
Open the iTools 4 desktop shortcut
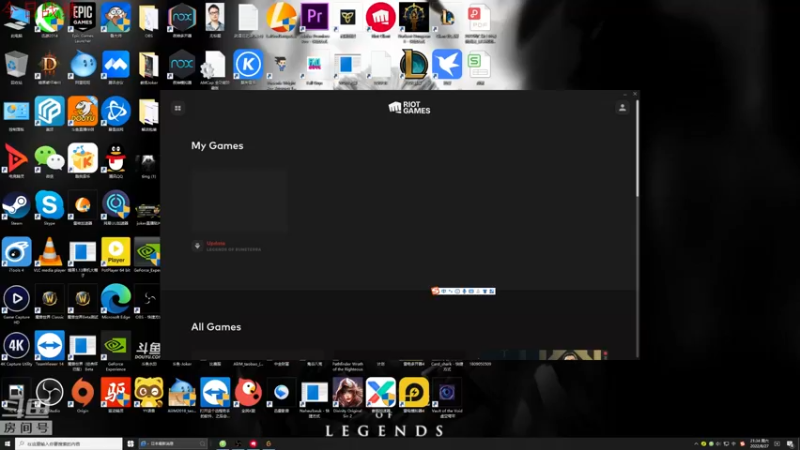[16, 253]
